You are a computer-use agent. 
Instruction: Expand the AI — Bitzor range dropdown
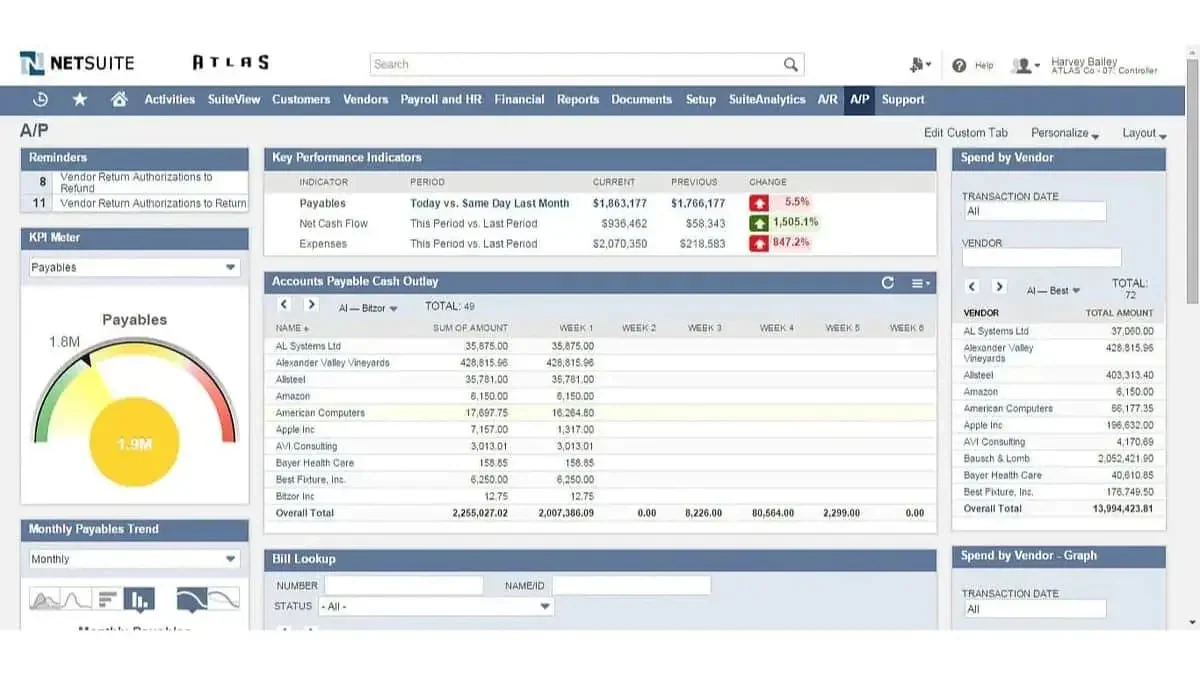368,308
